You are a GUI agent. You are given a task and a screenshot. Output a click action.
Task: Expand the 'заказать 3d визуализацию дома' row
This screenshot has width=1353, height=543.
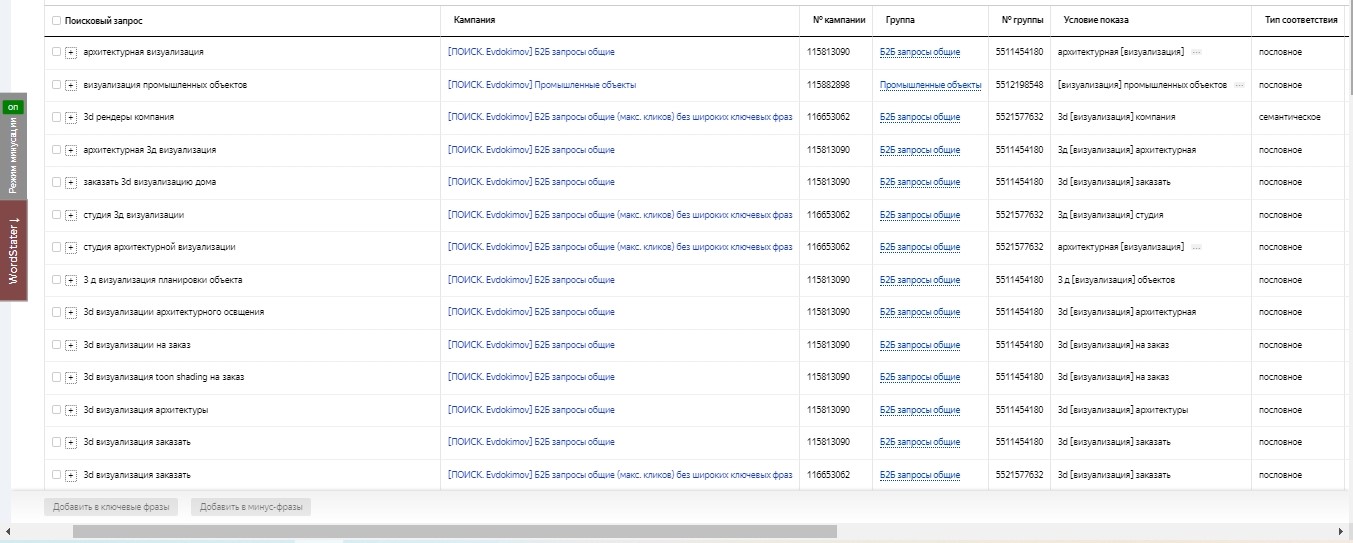71,183
